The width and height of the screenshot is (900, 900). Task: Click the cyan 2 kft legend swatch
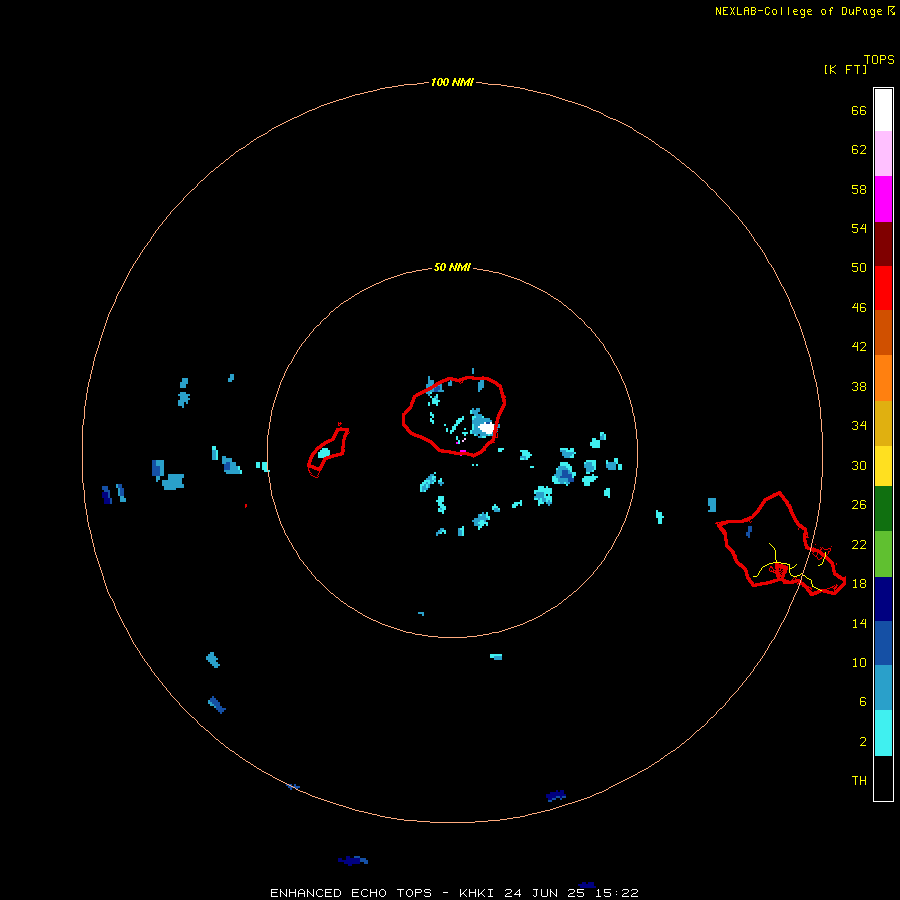[883, 733]
